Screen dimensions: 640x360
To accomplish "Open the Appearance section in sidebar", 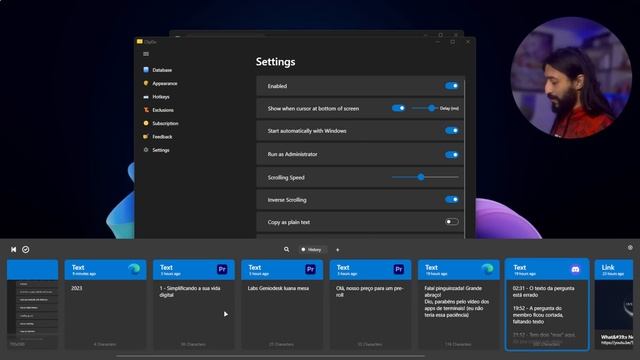I will (x=160, y=83).
